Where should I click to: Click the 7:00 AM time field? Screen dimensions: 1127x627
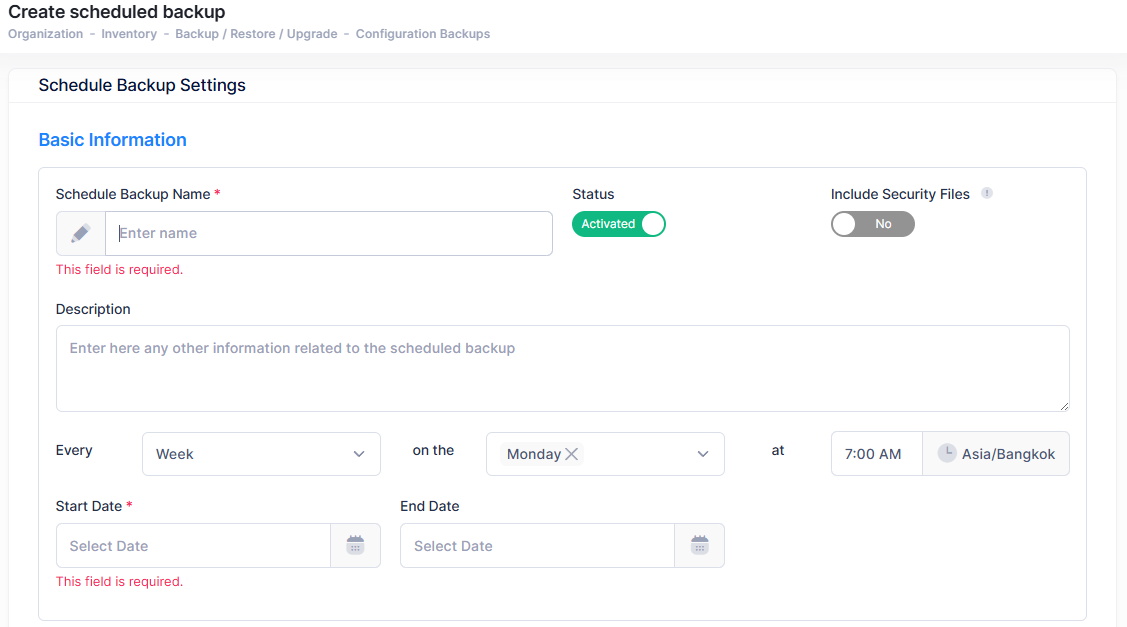(874, 454)
